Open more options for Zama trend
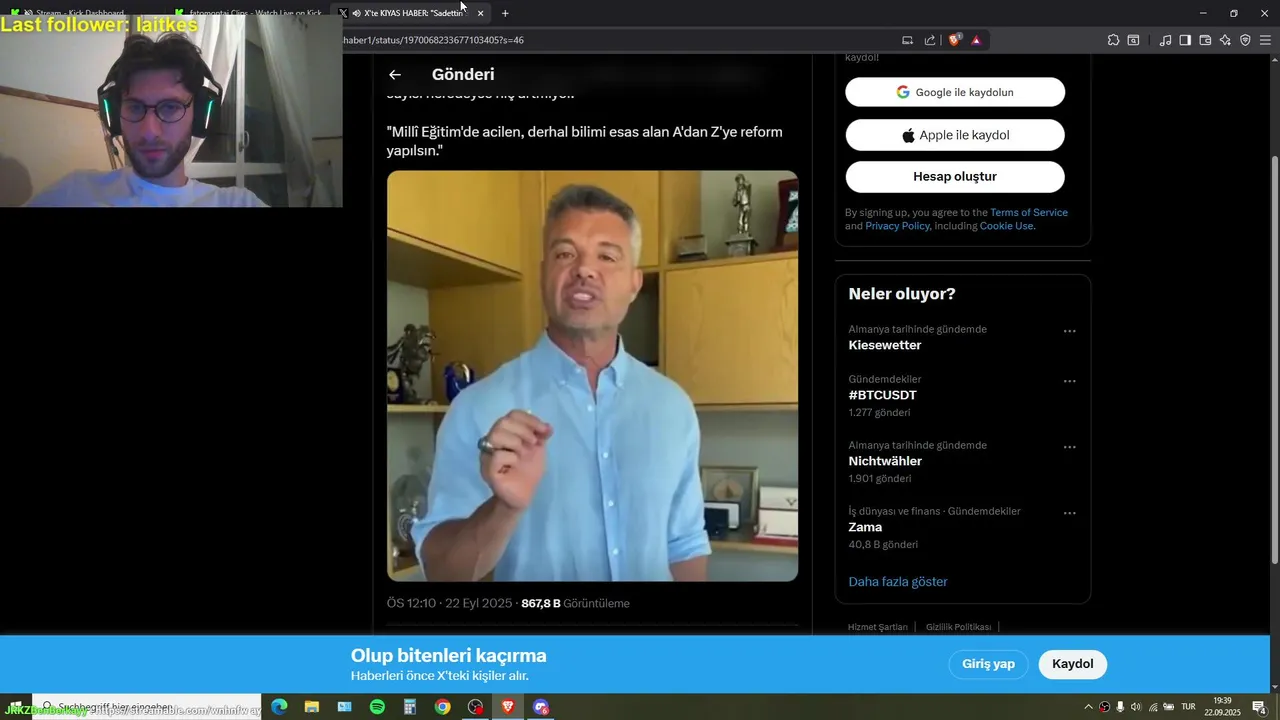 coord(1069,513)
